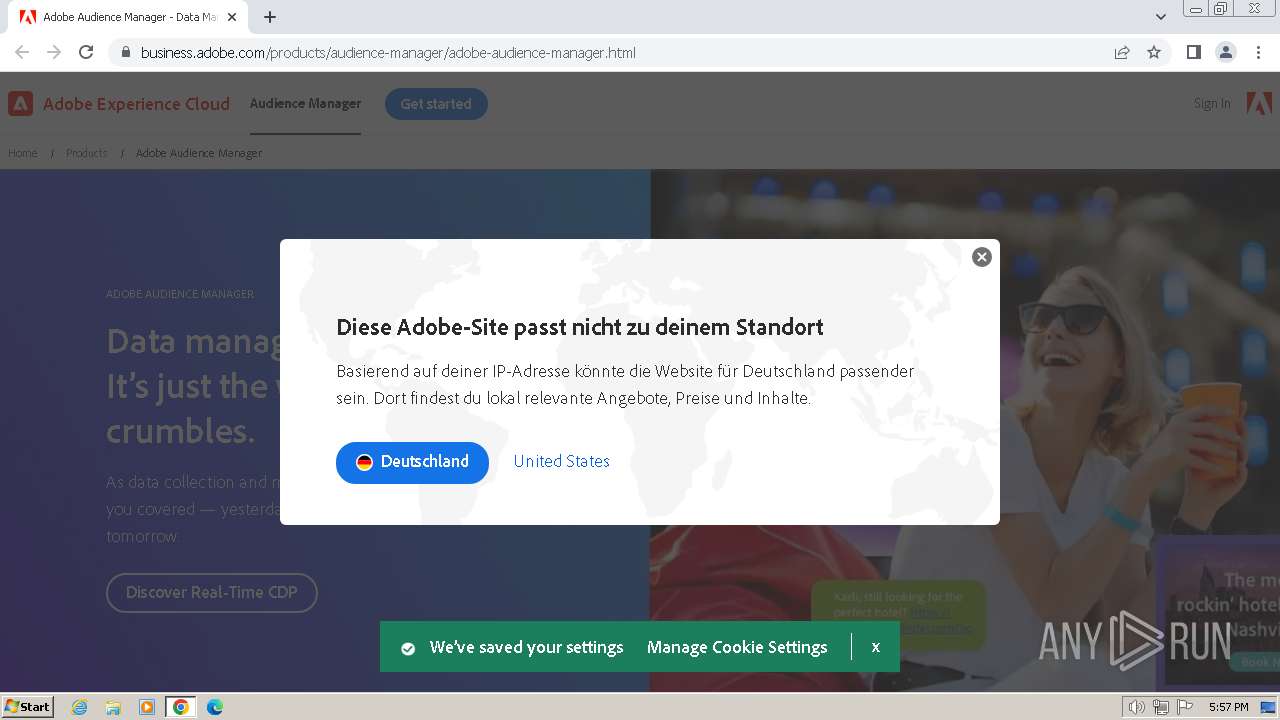Dismiss the saved settings notification

coord(876,647)
